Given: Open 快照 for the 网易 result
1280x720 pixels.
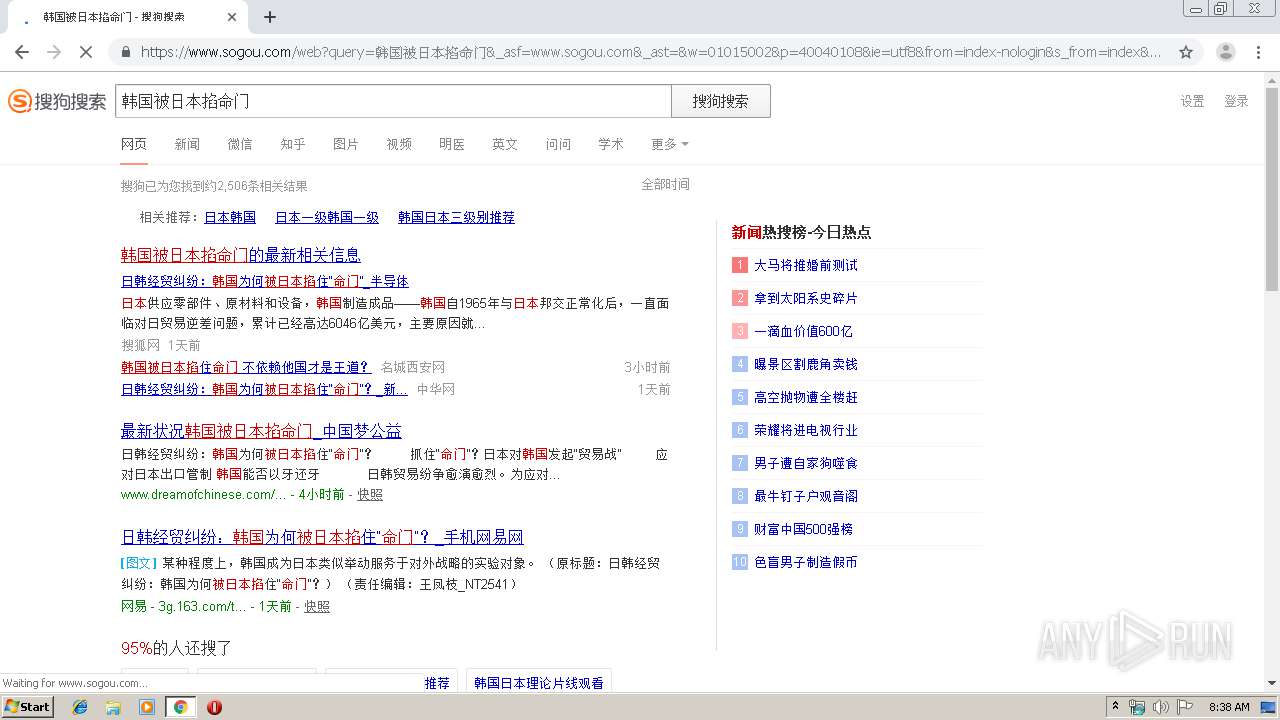Looking at the screenshot, I should click(317, 606).
